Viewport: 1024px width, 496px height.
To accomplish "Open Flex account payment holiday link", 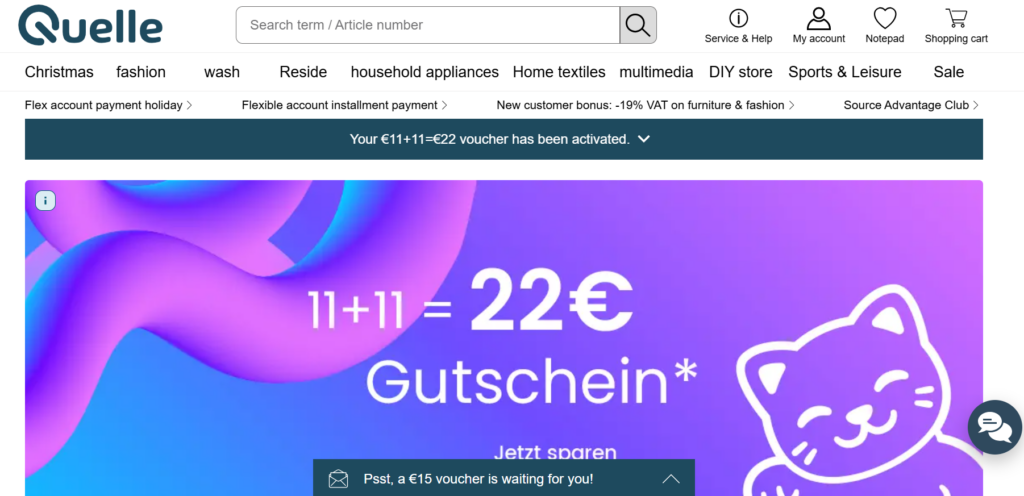I will [108, 105].
